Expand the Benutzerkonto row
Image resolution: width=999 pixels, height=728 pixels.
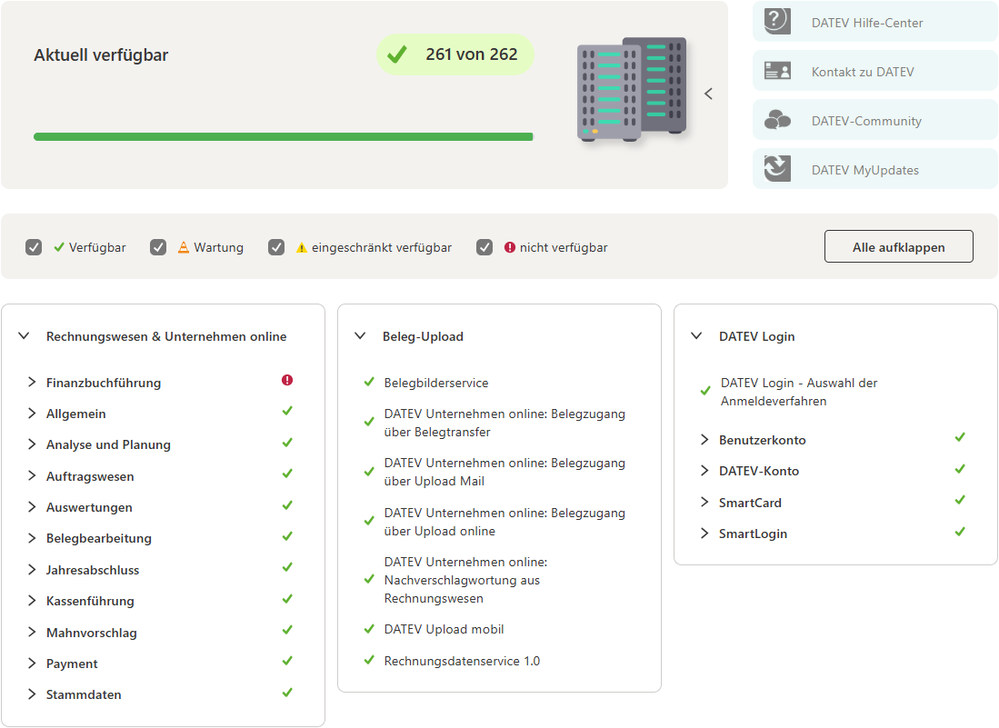pyautogui.click(x=704, y=439)
